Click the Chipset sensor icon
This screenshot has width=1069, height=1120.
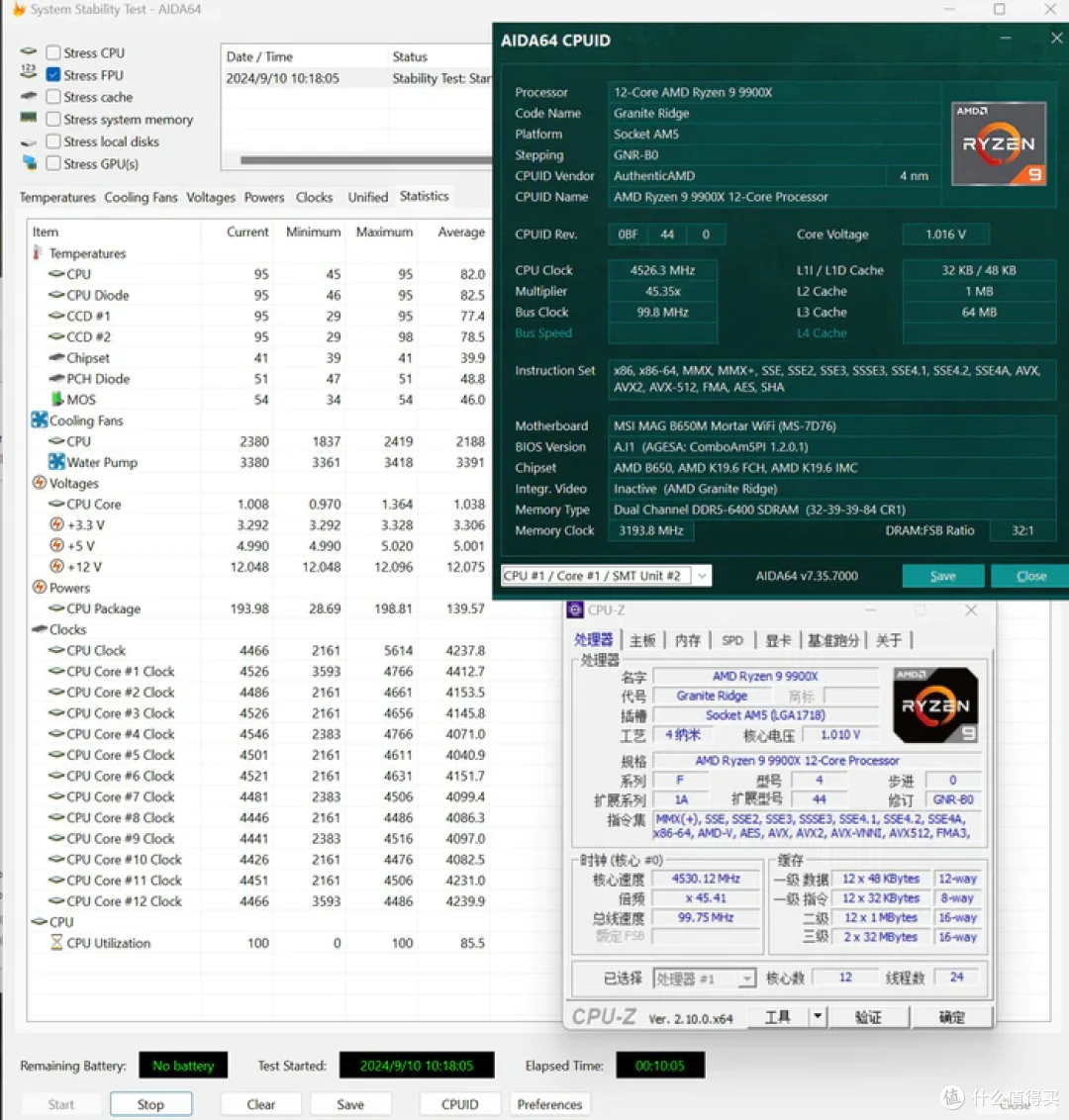[x=56, y=357]
